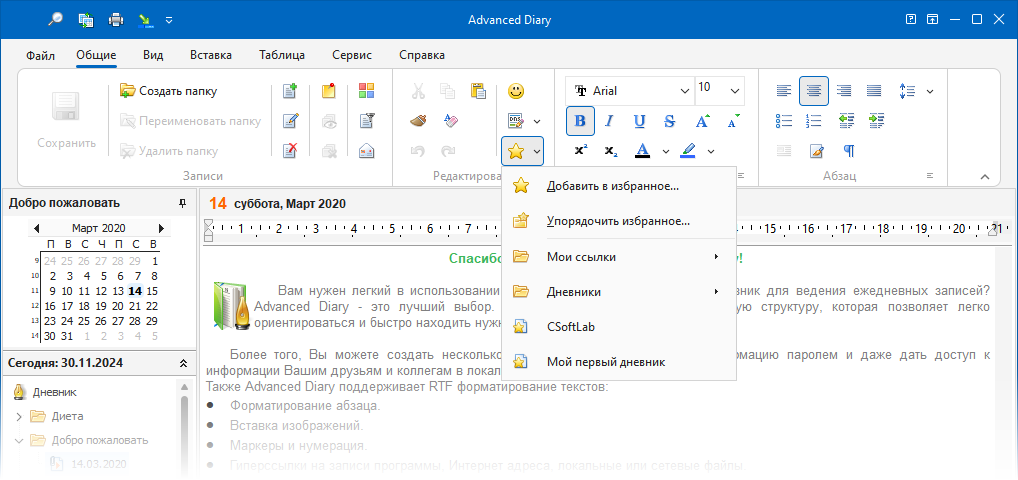Justify the paragraph text

tap(874, 91)
